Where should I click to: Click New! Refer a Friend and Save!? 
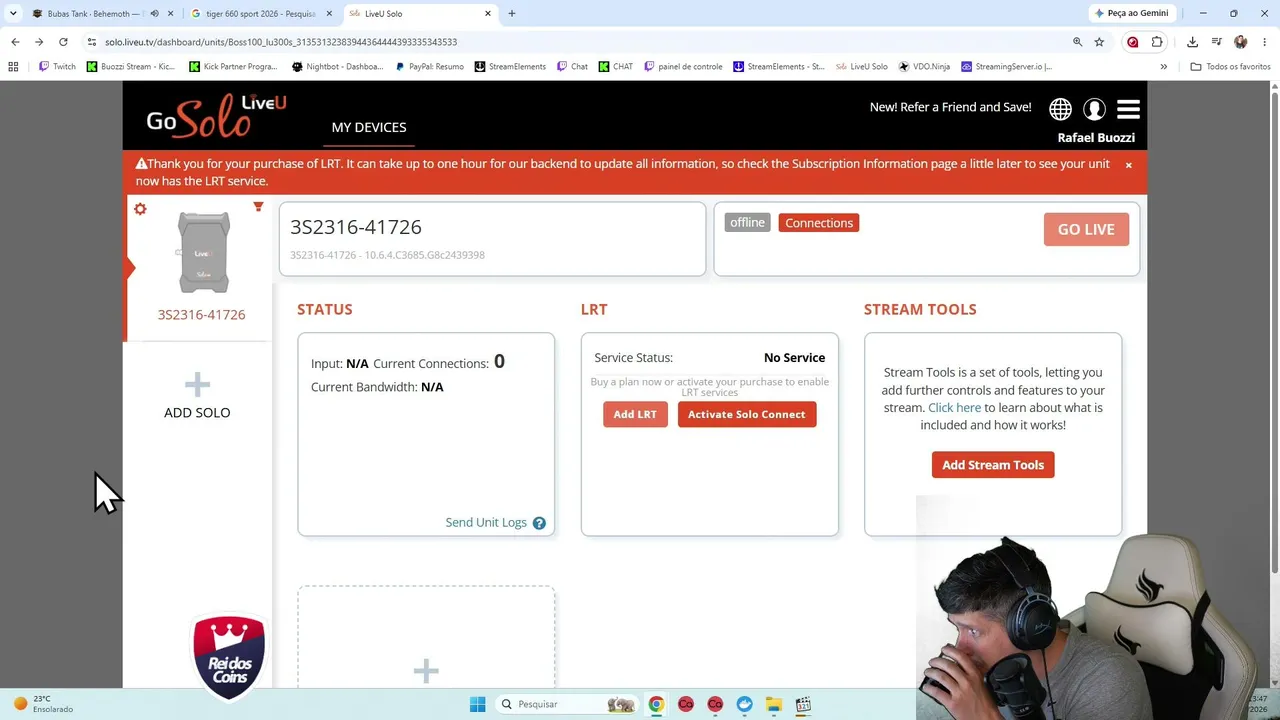coord(950,107)
